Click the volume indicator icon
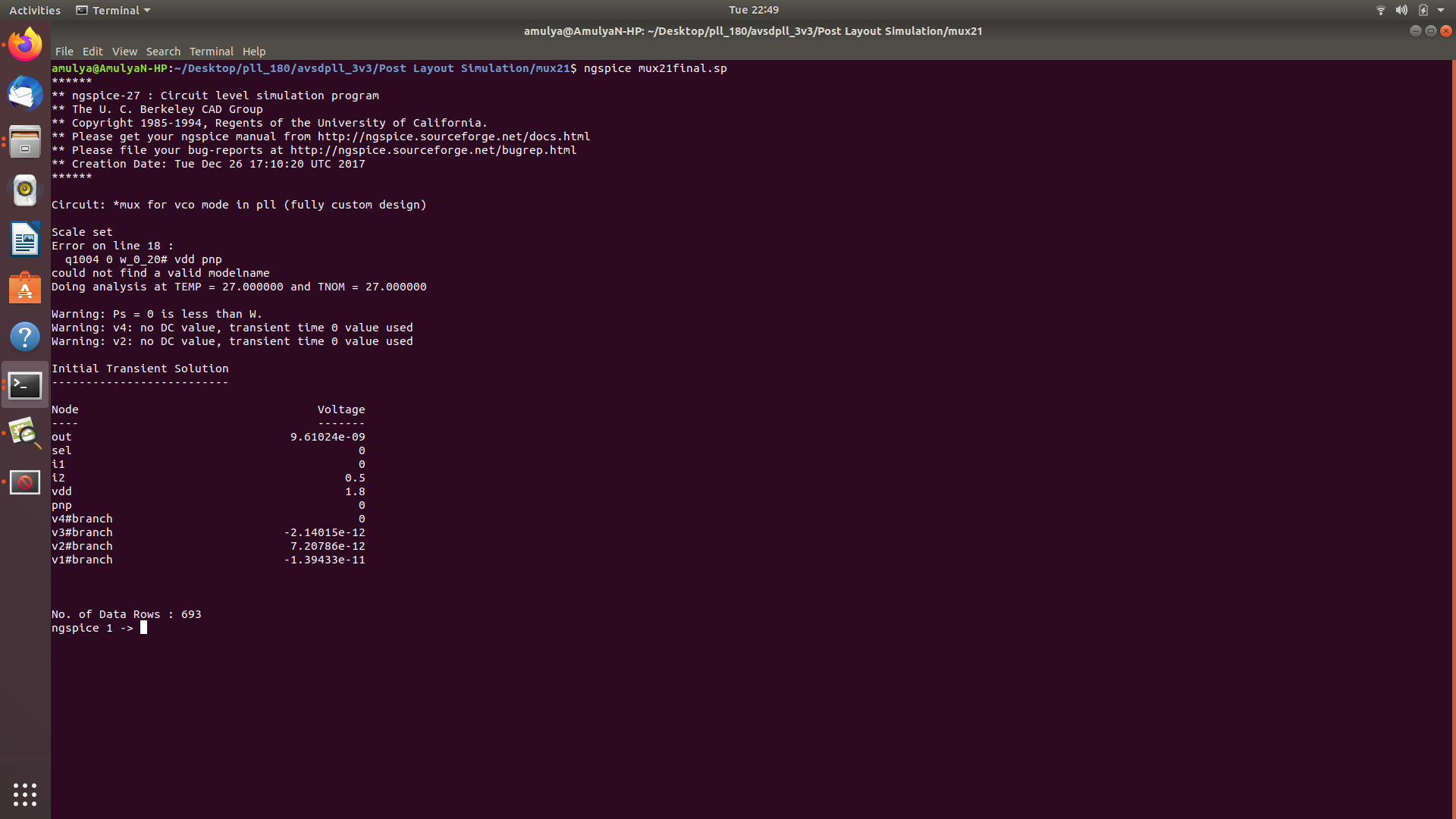 point(1401,10)
